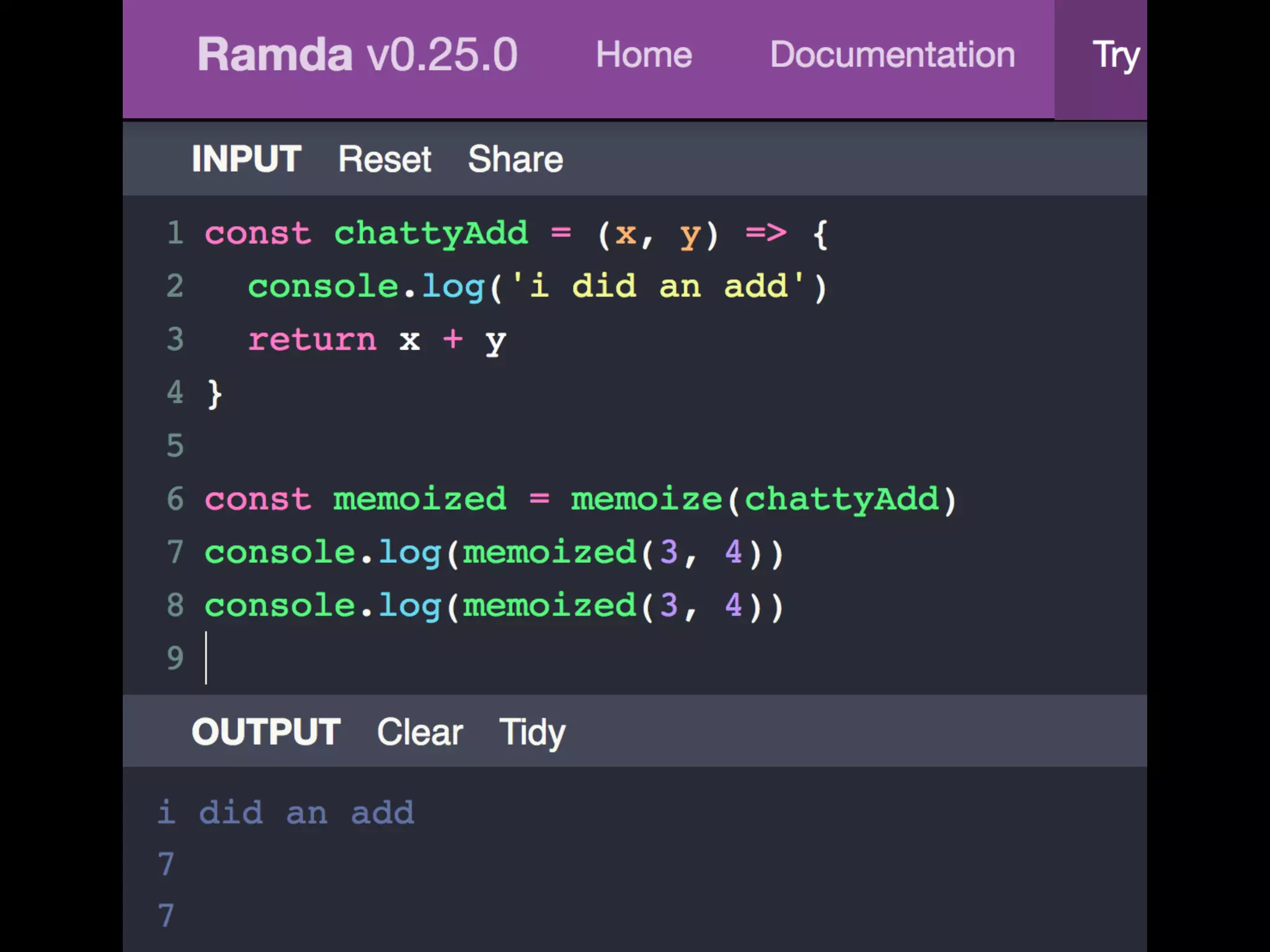The height and width of the screenshot is (952, 1270).
Task: Click the first 7 in output
Action: 166,865
